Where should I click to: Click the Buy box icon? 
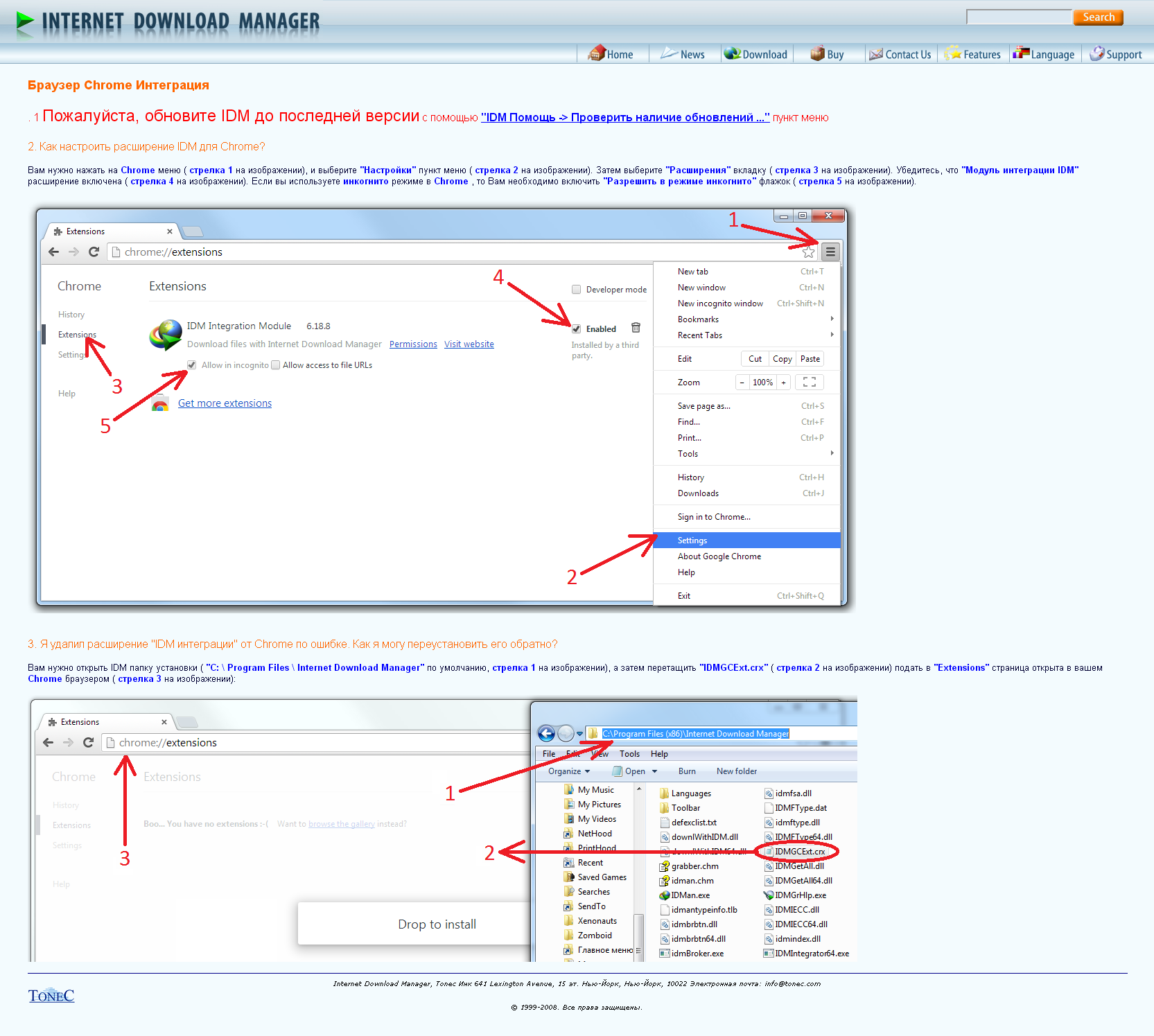coord(818,53)
